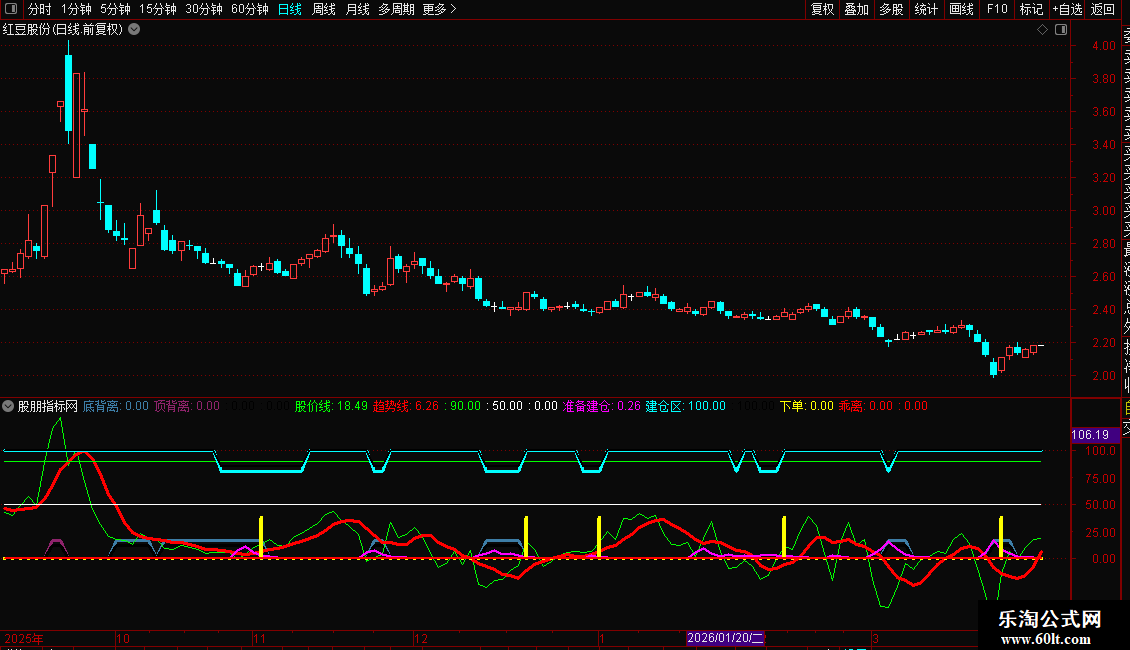Click the 106.19 indicator value label
The image size is (1130, 650).
[1092, 436]
